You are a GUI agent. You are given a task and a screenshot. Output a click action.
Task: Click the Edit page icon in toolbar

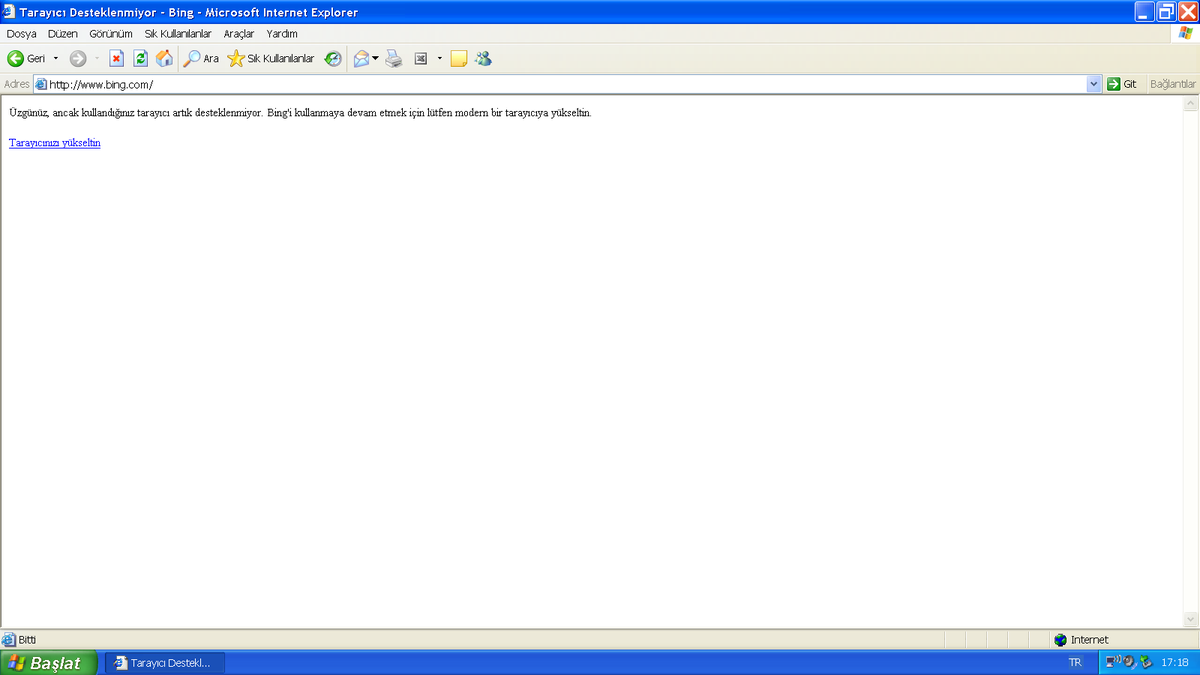(x=421, y=58)
